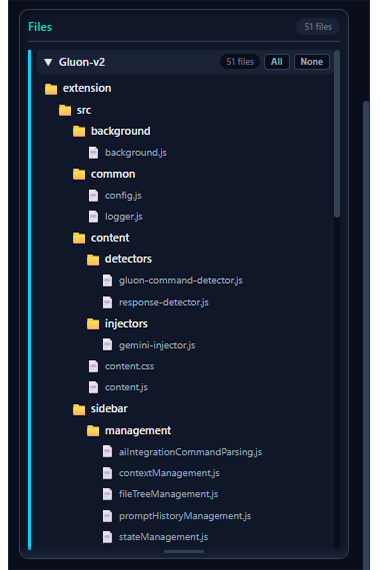380x570 pixels.
Task: Select the background folder label
Action: click(x=120, y=131)
